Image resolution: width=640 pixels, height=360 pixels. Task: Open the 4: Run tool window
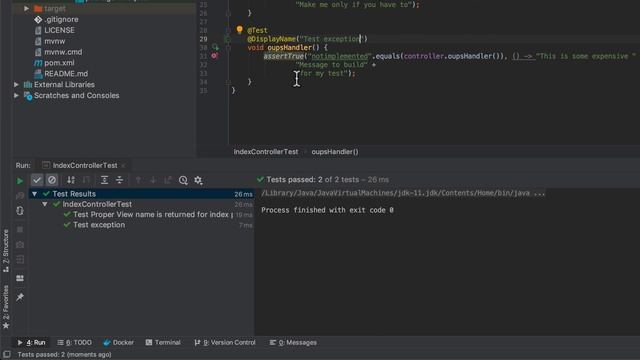[x=31, y=342]
